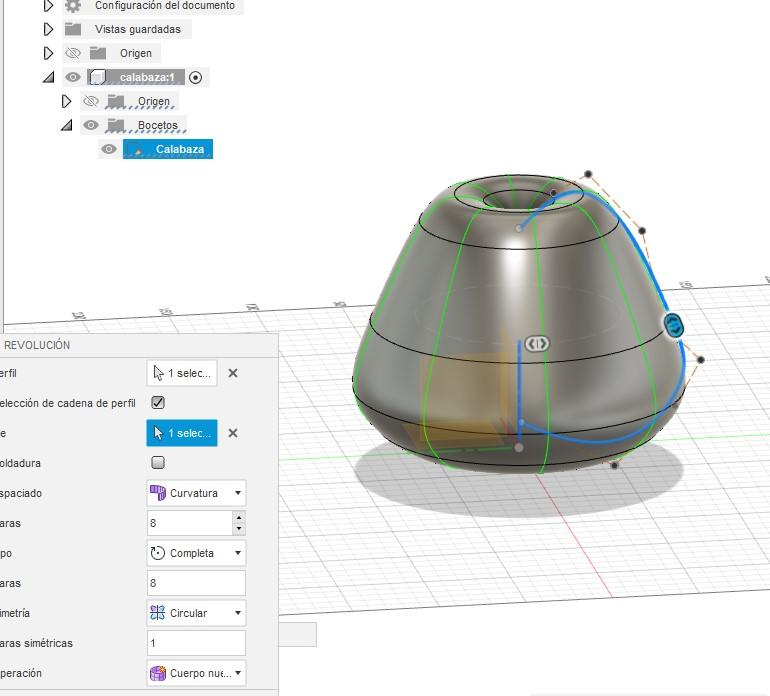Viewport: 770px width, 696px height.
Task: Click the Curvatura spacing icon
Action: coord(158,493)
